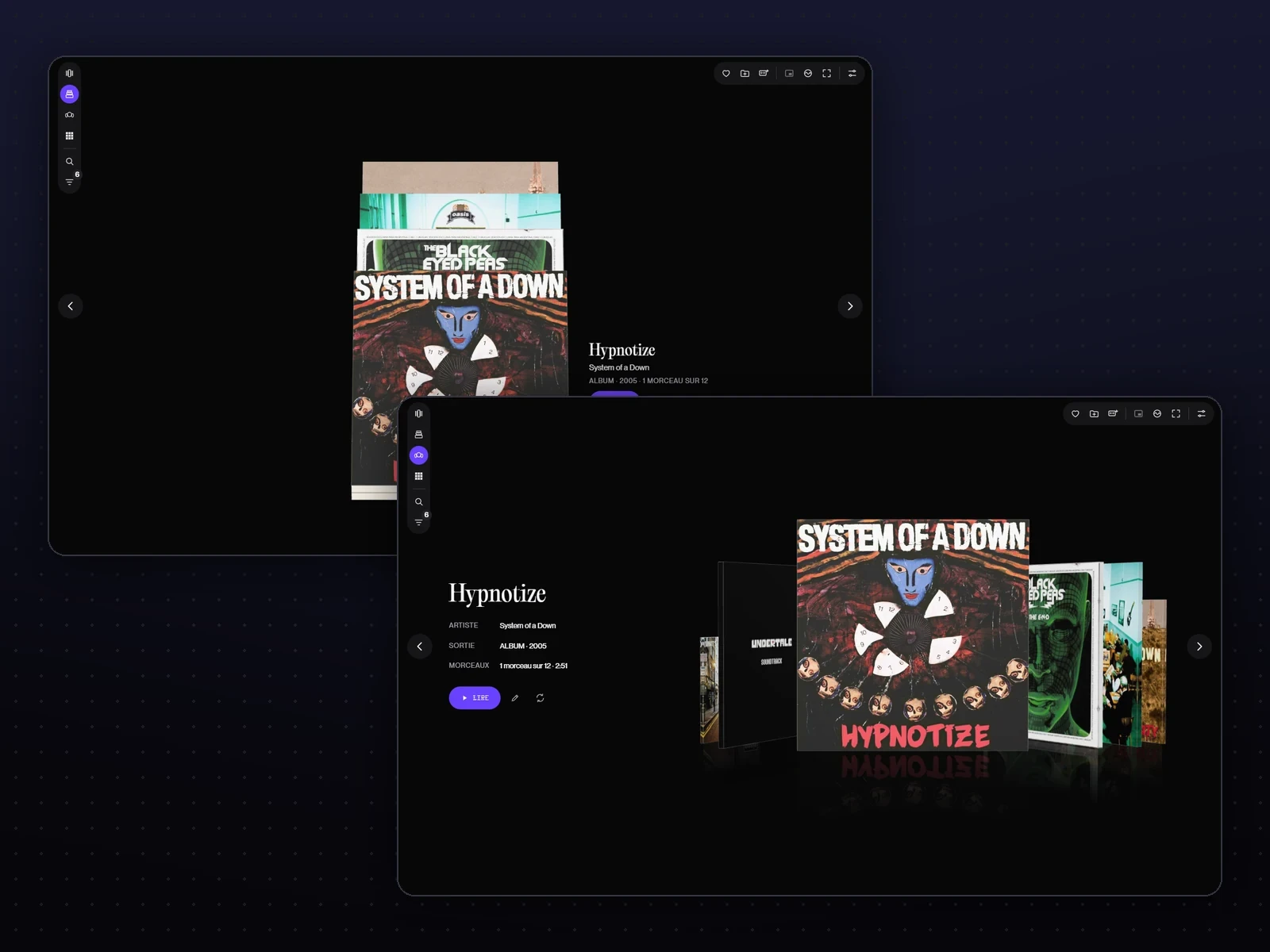Select active stack view in back window sidebar
The image size is (1270, 952).
[69, 94]
